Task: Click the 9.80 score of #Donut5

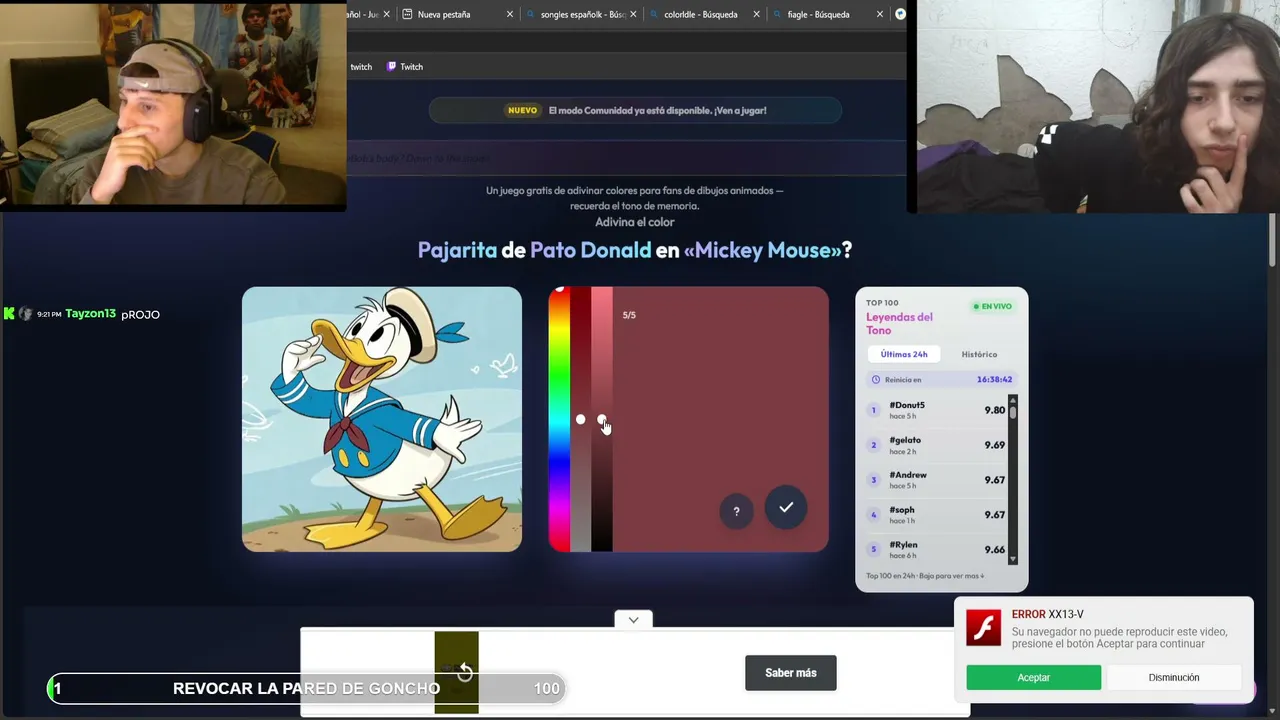Action: [x=994, y=410]
